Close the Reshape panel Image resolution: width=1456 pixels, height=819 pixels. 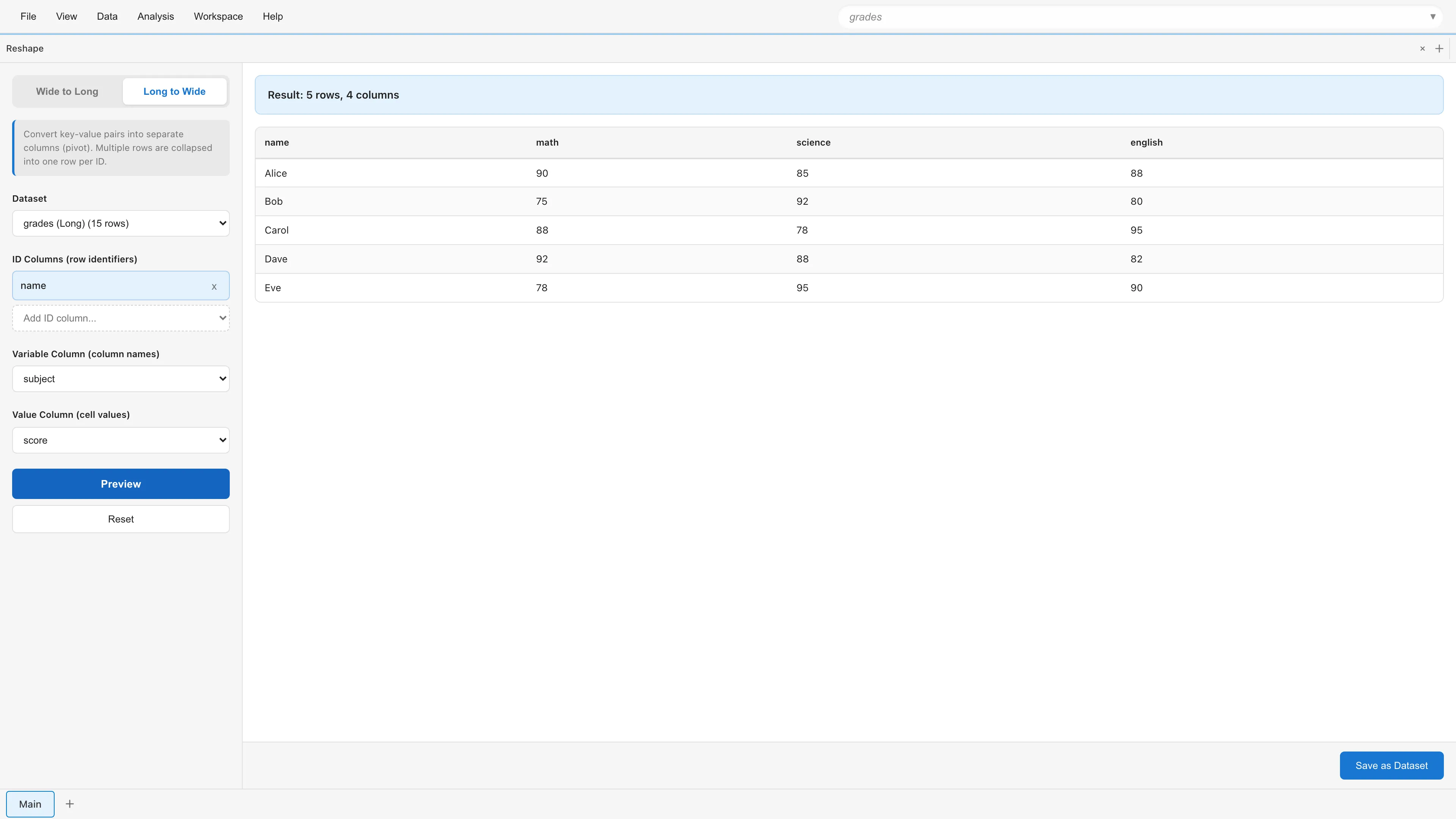[1422, 49]
